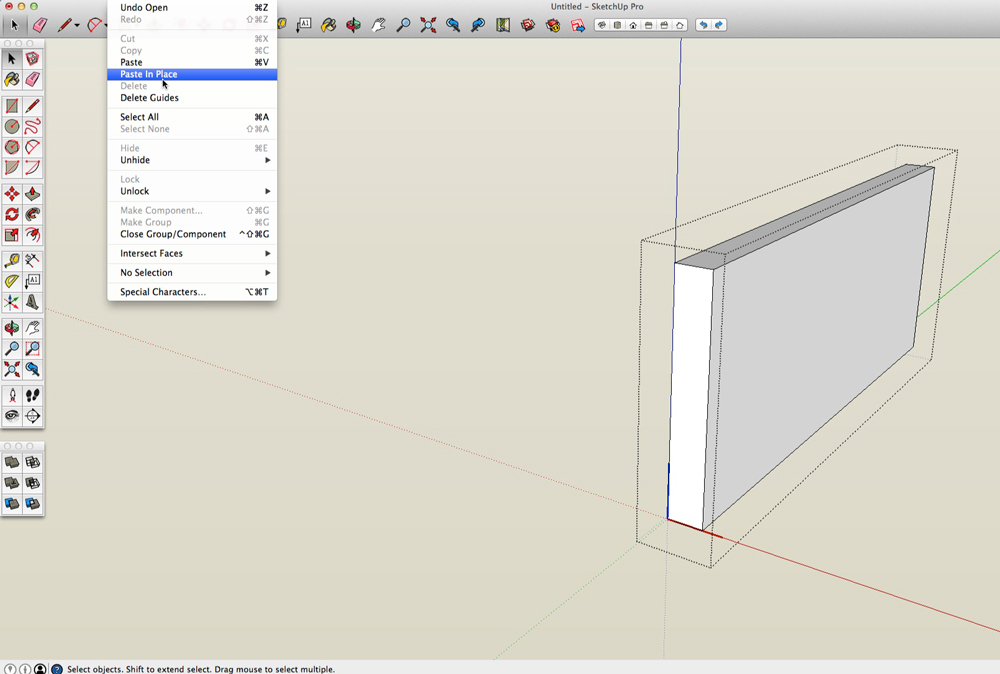Switch to the Front view house icon
Viewport: 1000px width, 674px height.
634,25
